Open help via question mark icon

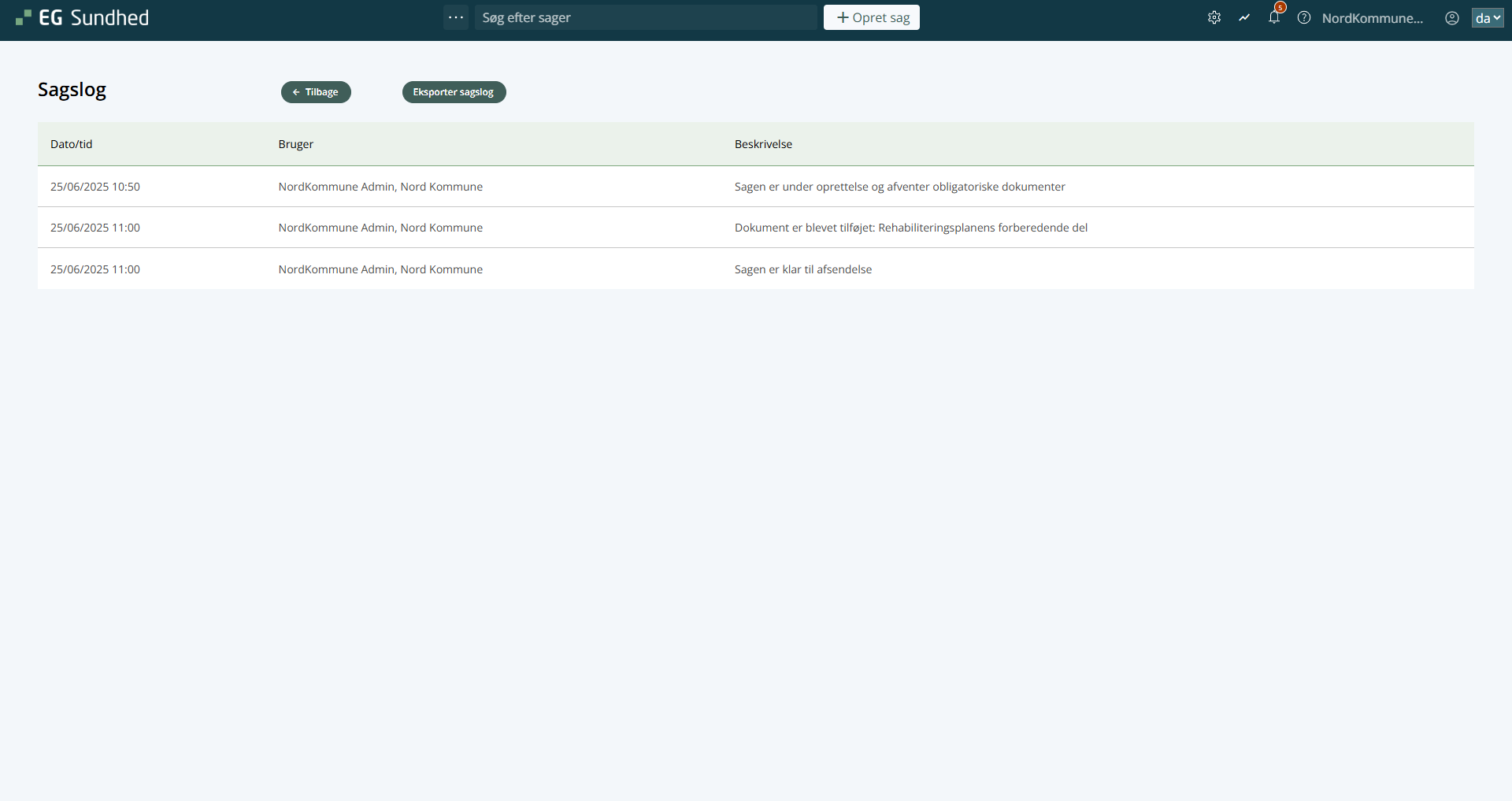(1304, 17)
